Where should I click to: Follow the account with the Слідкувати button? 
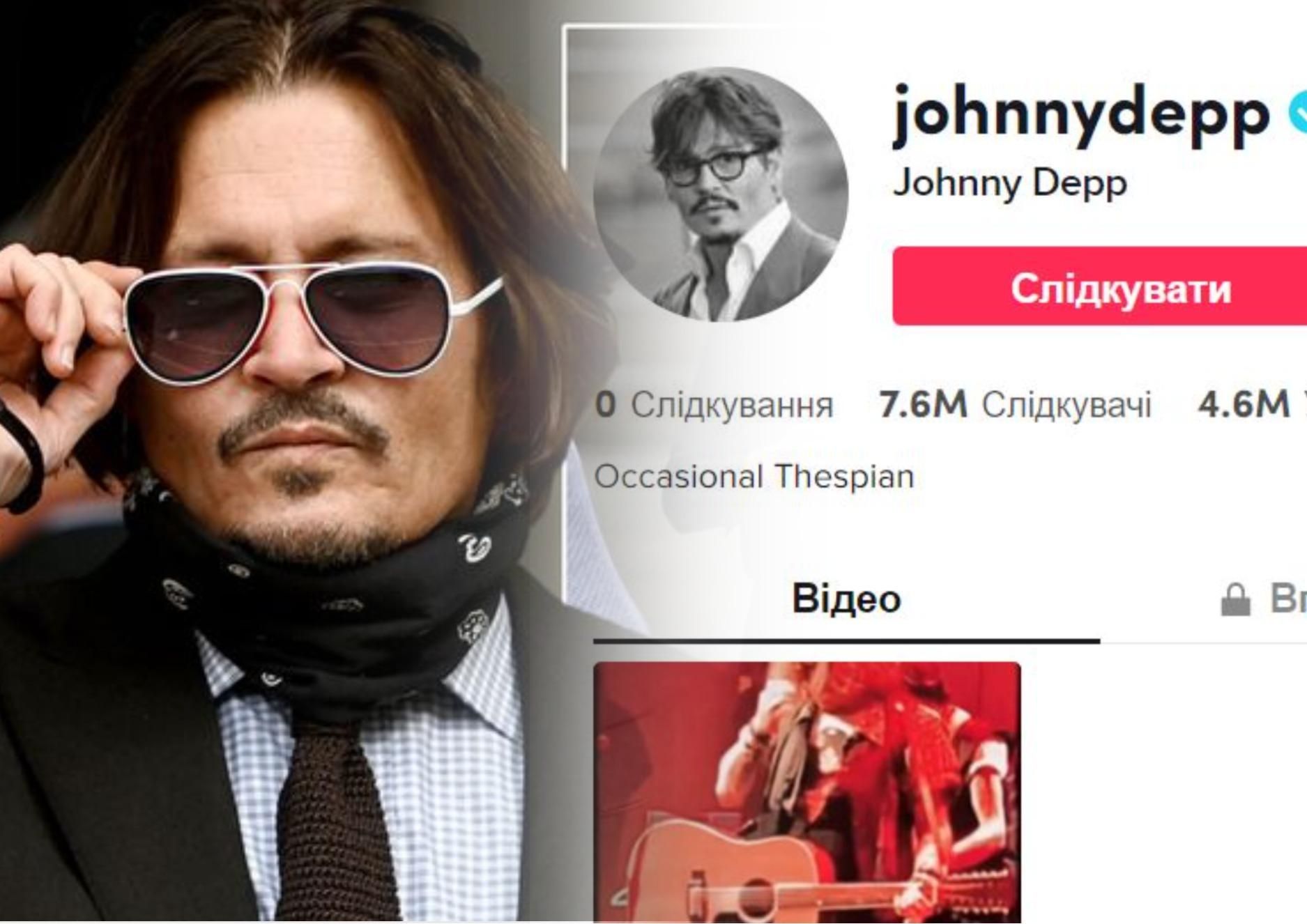(x=1100, y=286)
